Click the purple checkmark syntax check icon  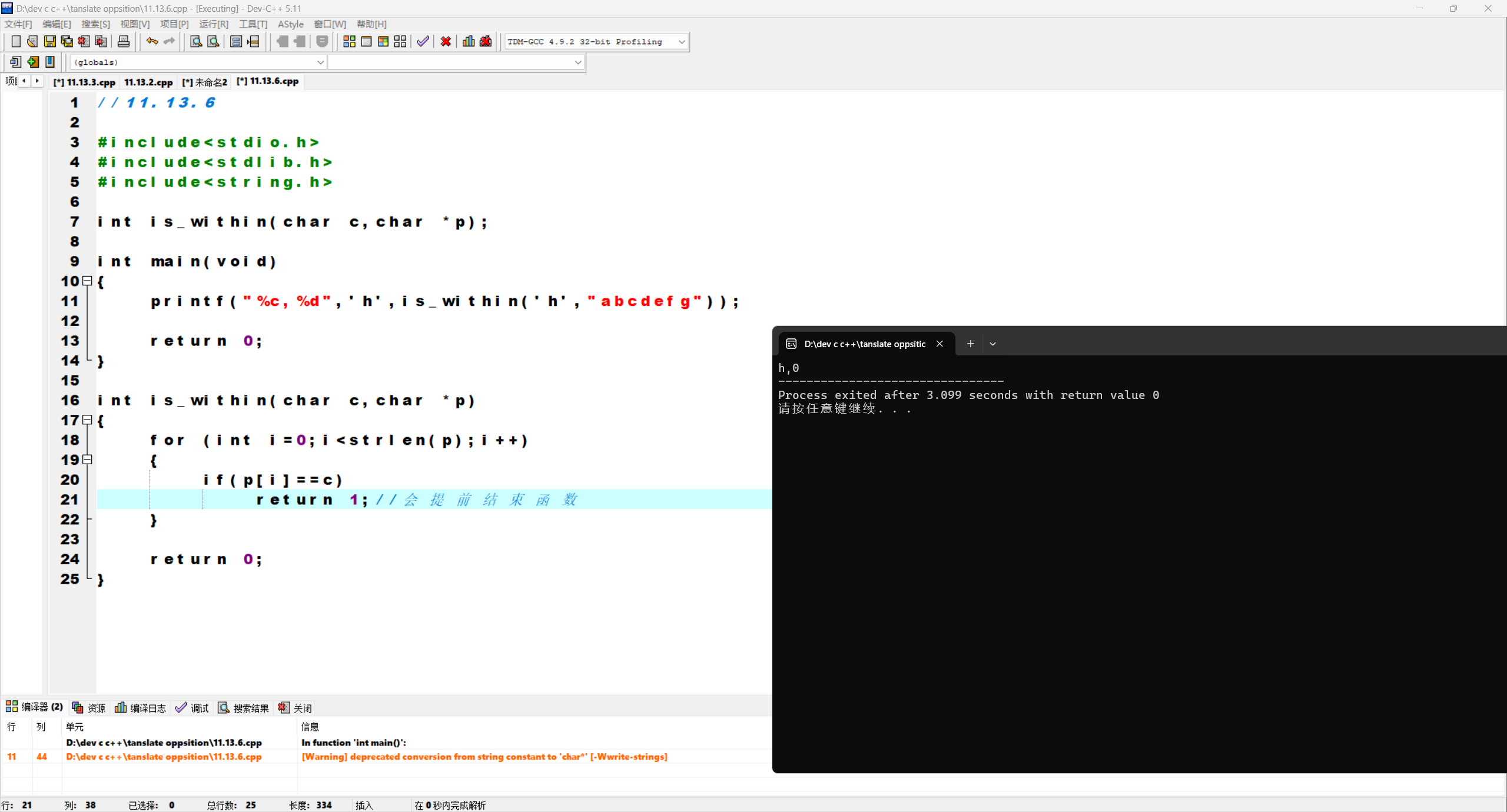[423, 41]
